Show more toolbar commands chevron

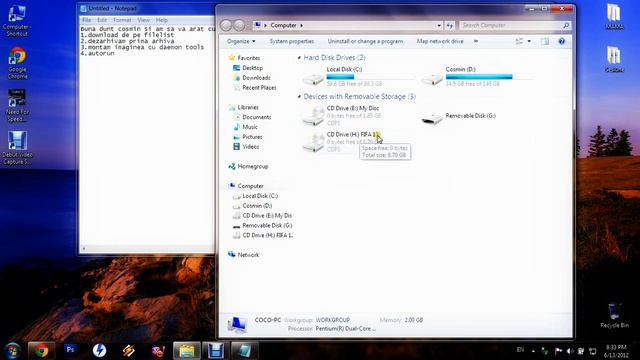coord(476,41)
